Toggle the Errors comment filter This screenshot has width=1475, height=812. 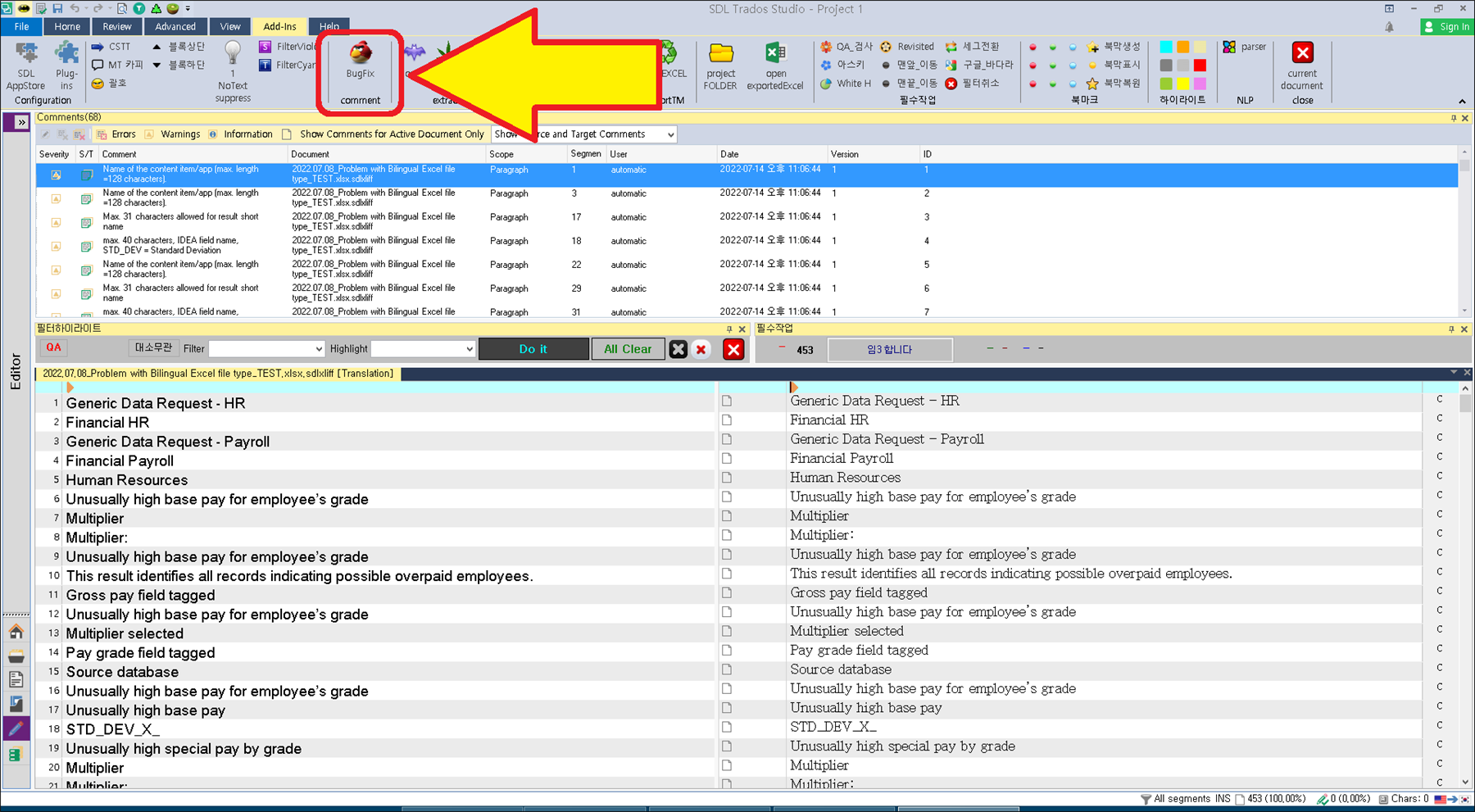tap(116, 134)
